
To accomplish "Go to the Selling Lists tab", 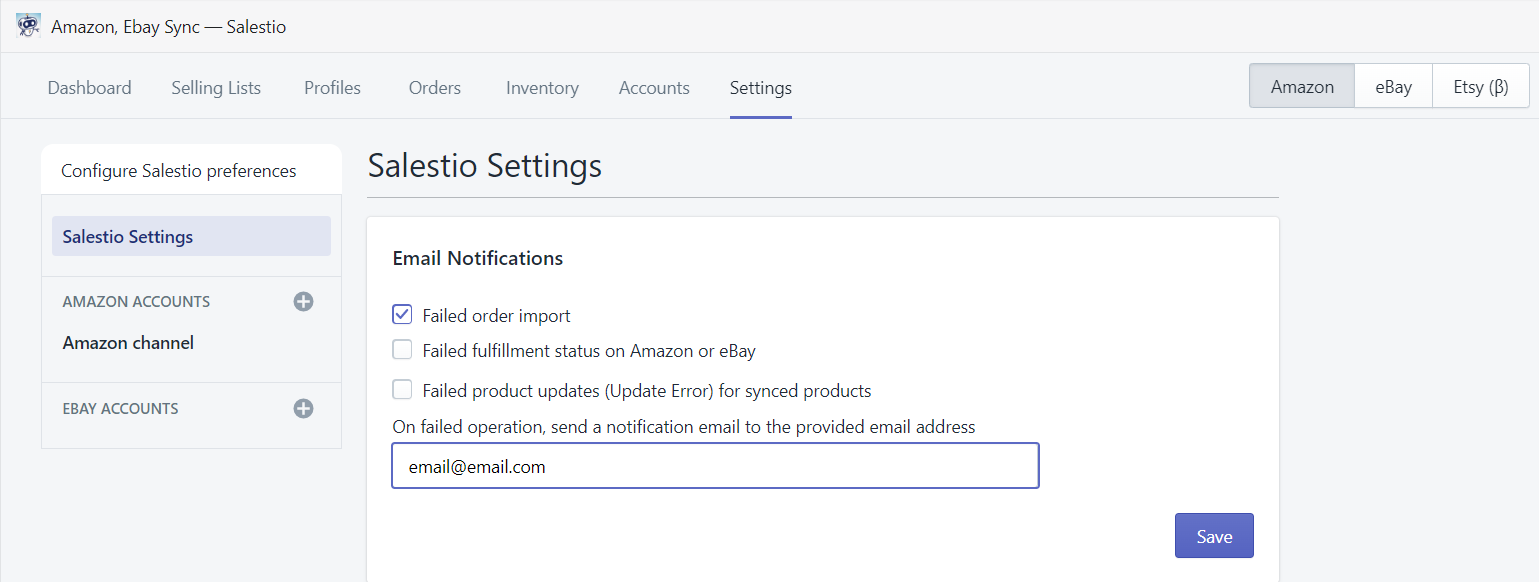I will pyautogui.click(x=216, y=88).
